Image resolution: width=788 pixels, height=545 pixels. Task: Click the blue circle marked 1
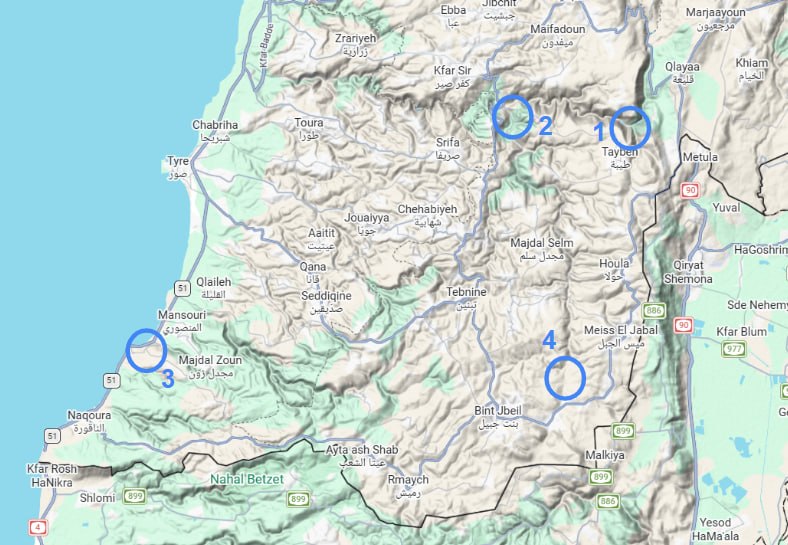(x=630, y=128)
